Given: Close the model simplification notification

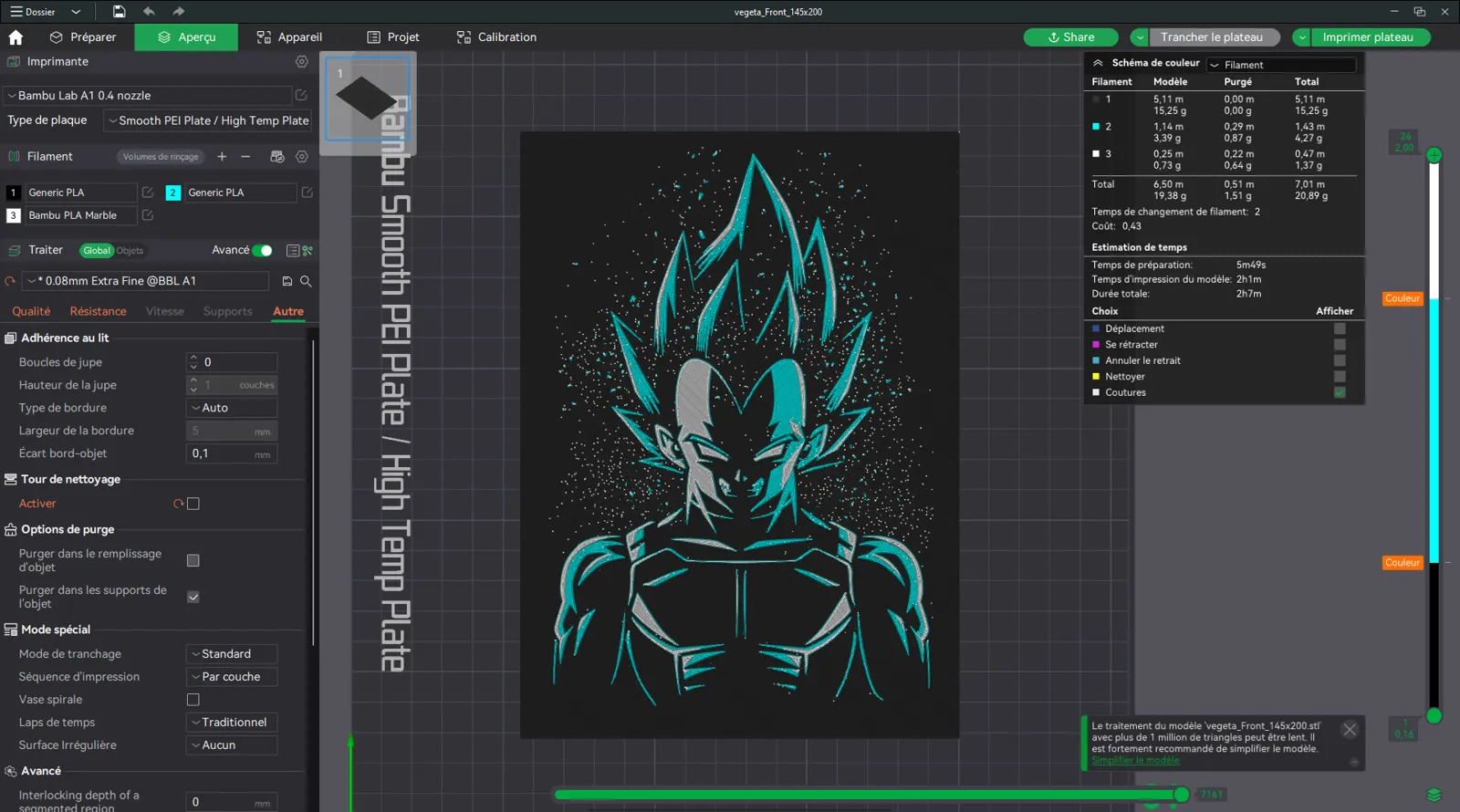Looking at the screenshot, I should [x=1350, y=729].
